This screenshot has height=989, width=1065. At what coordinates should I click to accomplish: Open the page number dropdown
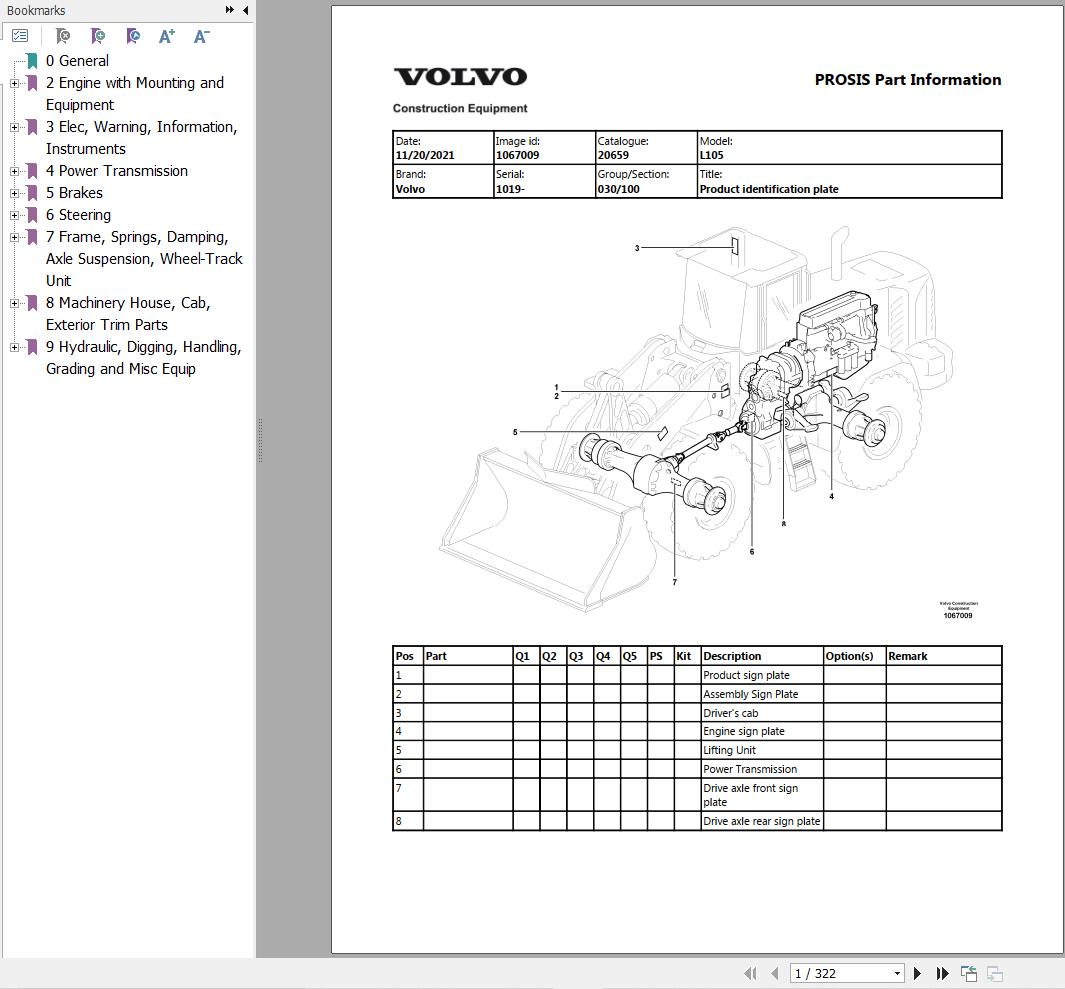click(897, 973)
